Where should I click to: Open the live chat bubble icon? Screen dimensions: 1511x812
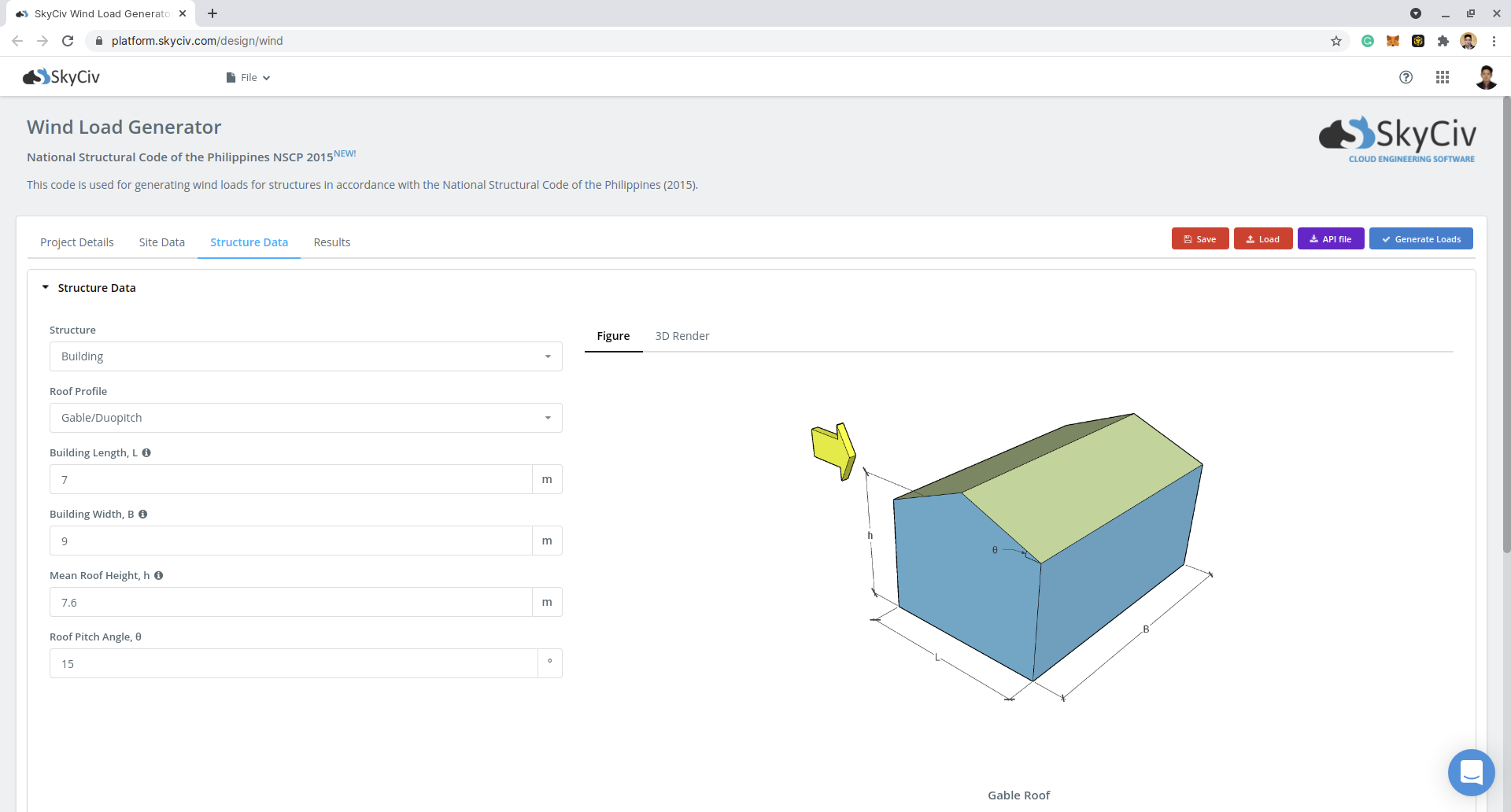coord(1471,772)
